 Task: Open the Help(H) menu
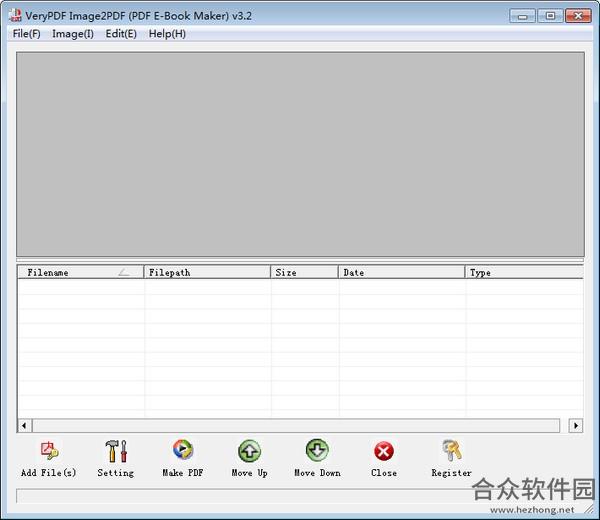click(x=167, y=34)
